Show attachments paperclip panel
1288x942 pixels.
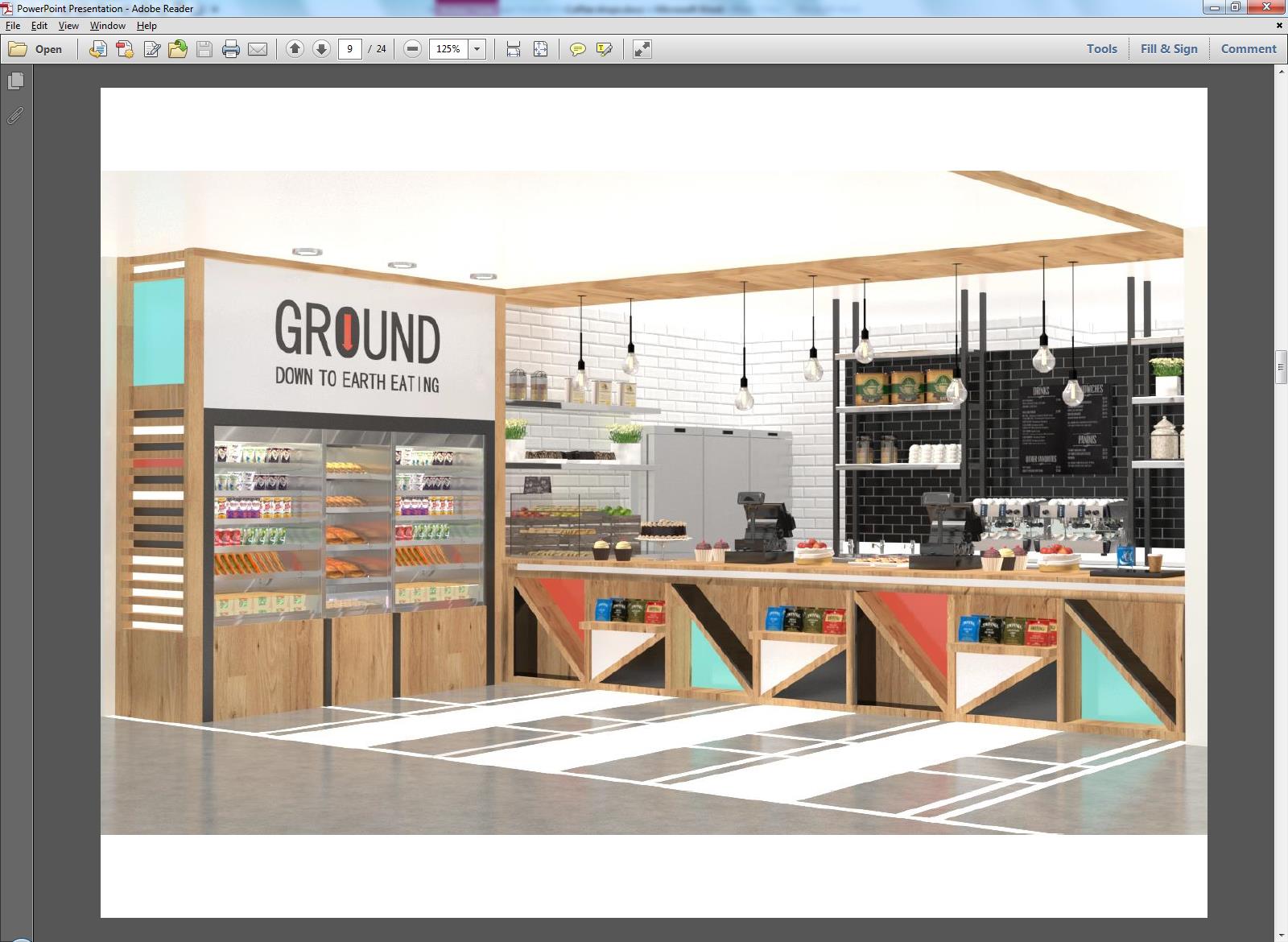click(15, 116)
